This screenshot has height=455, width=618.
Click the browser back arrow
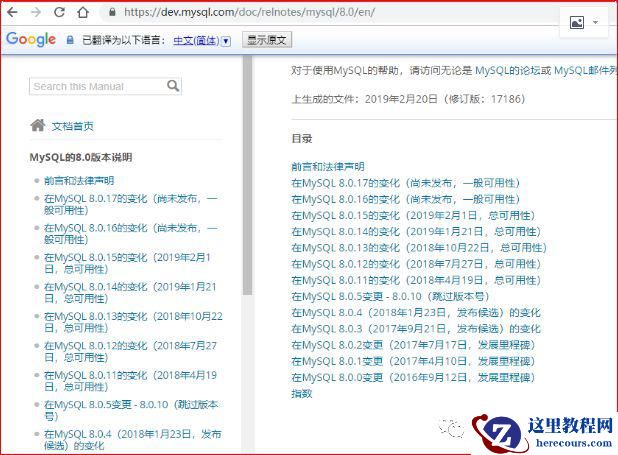[12, 12]
